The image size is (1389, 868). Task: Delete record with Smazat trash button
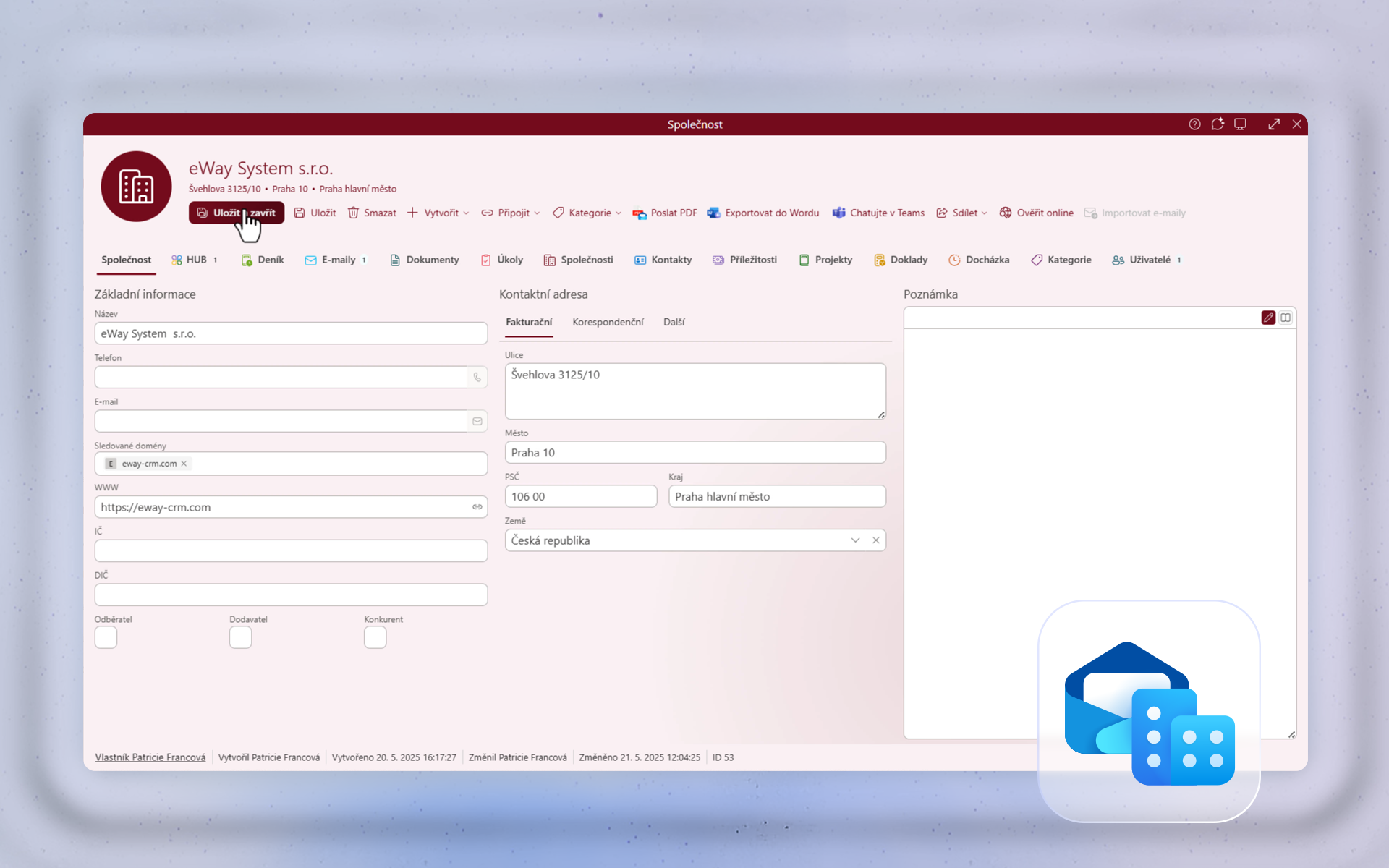372,213
